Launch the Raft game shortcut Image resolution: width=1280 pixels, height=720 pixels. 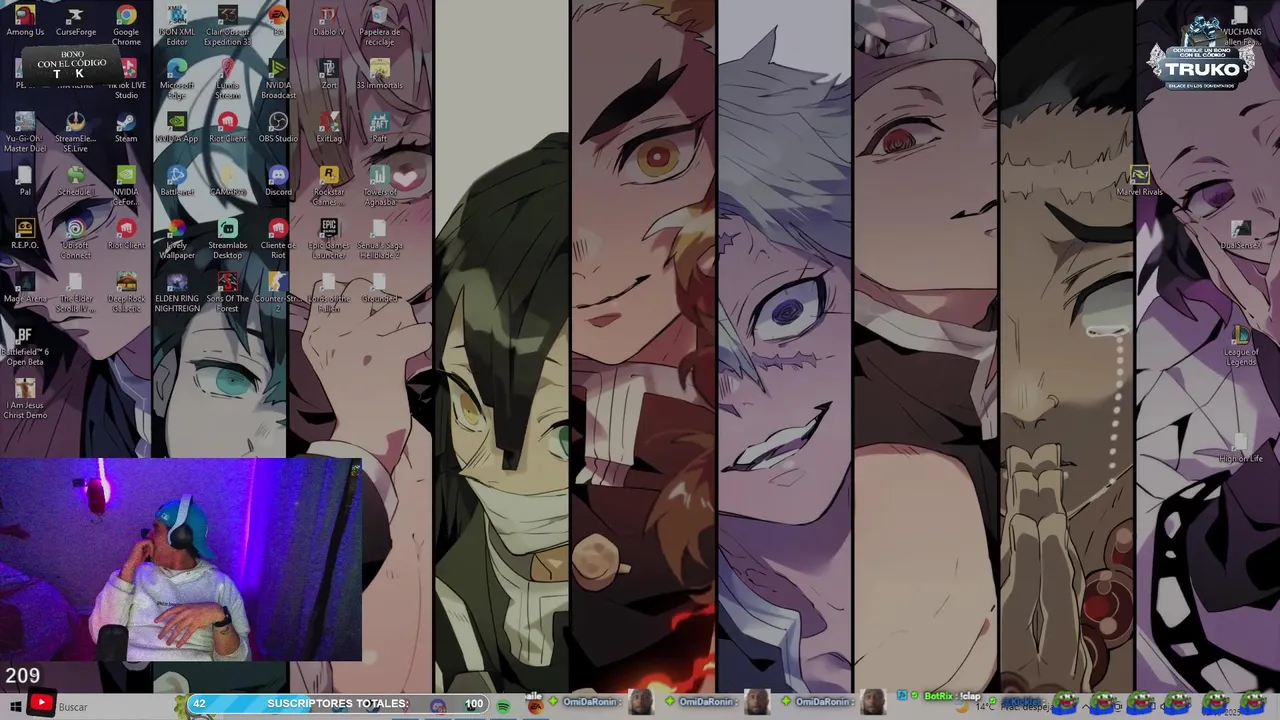[x=379, y=128]
